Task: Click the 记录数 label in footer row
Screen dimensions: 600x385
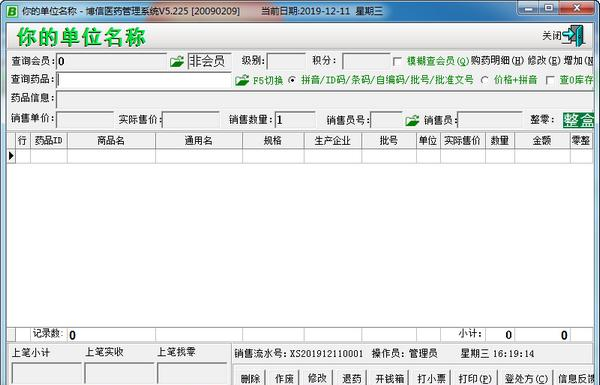Action: 47,334
